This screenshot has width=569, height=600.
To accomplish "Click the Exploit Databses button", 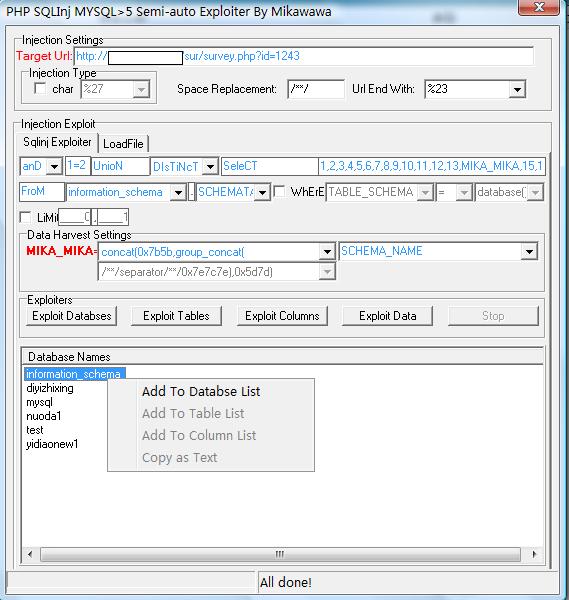I will (72, 316).
